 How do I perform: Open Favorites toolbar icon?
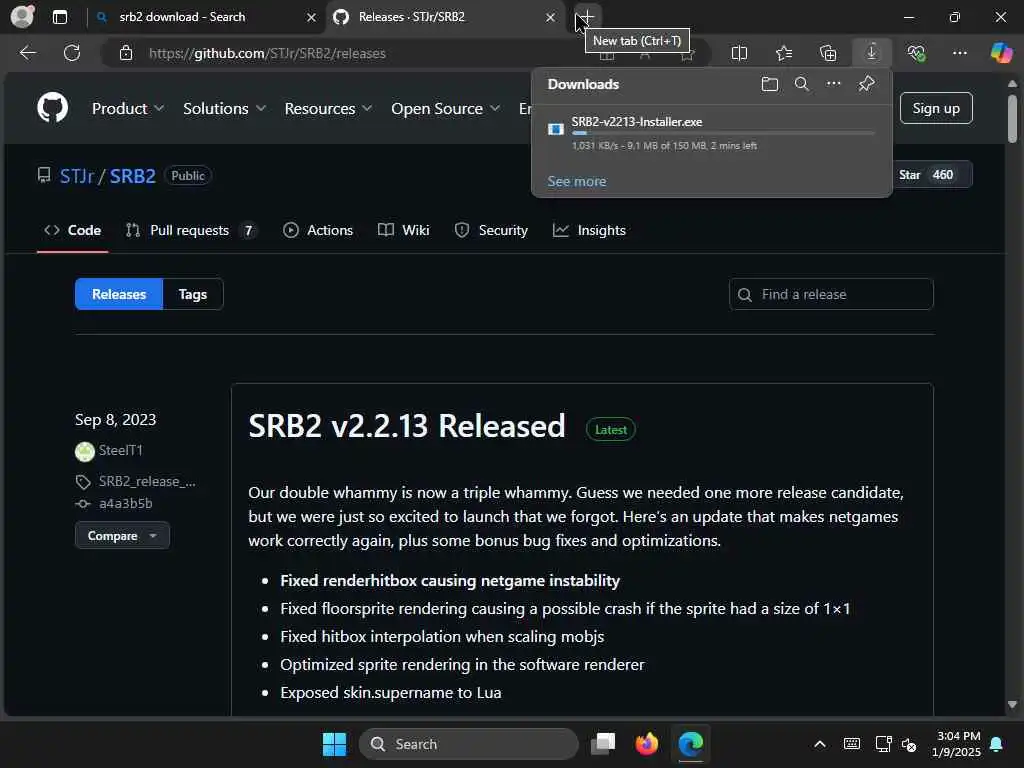coord(784,53)
